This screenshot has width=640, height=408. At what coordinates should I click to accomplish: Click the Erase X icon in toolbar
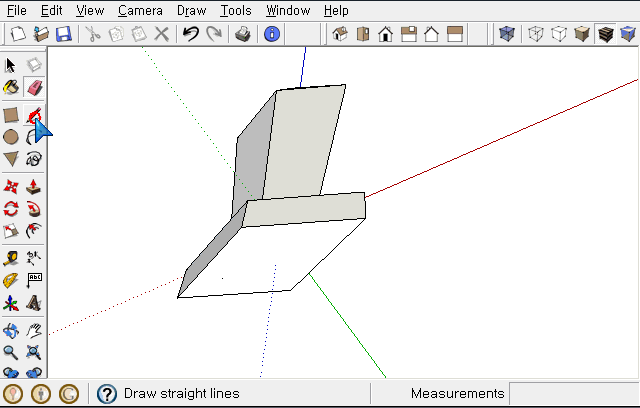click(162, 34)
